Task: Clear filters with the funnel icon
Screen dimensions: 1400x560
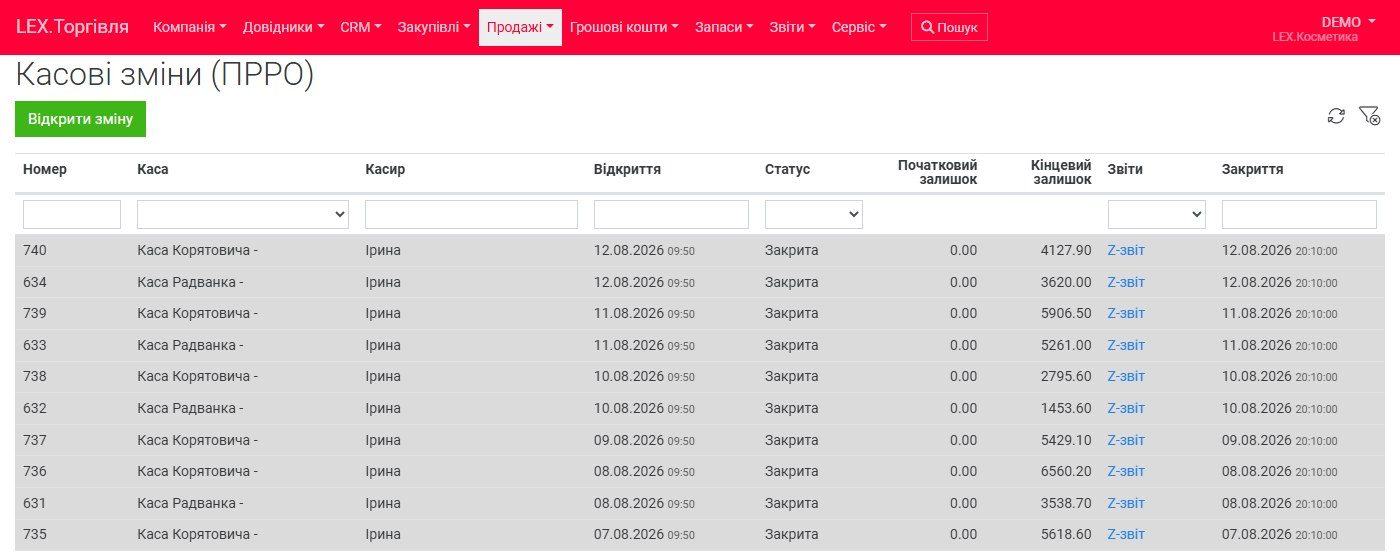Action: click(x=1369, y=117)
